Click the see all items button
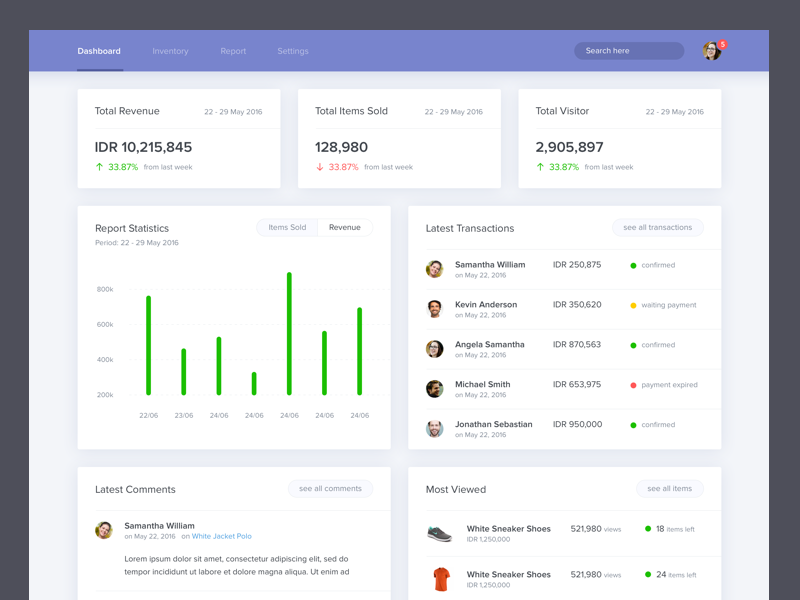This screenshot has height=600, width=800. [x=669, y=489]
